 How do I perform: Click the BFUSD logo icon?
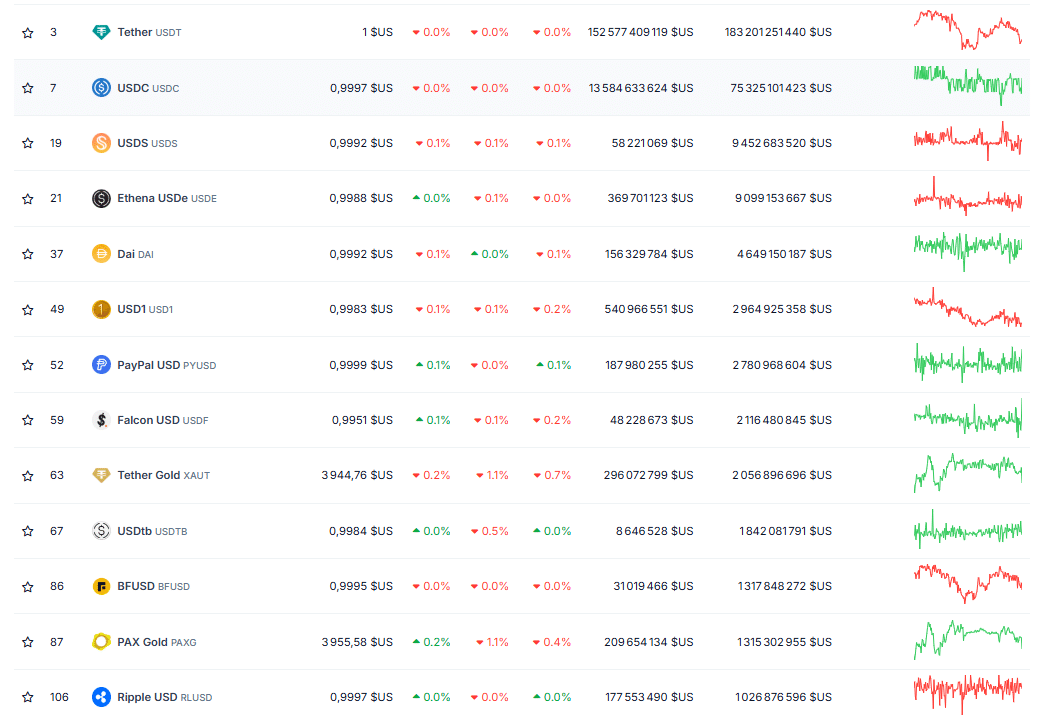point(101,586)
